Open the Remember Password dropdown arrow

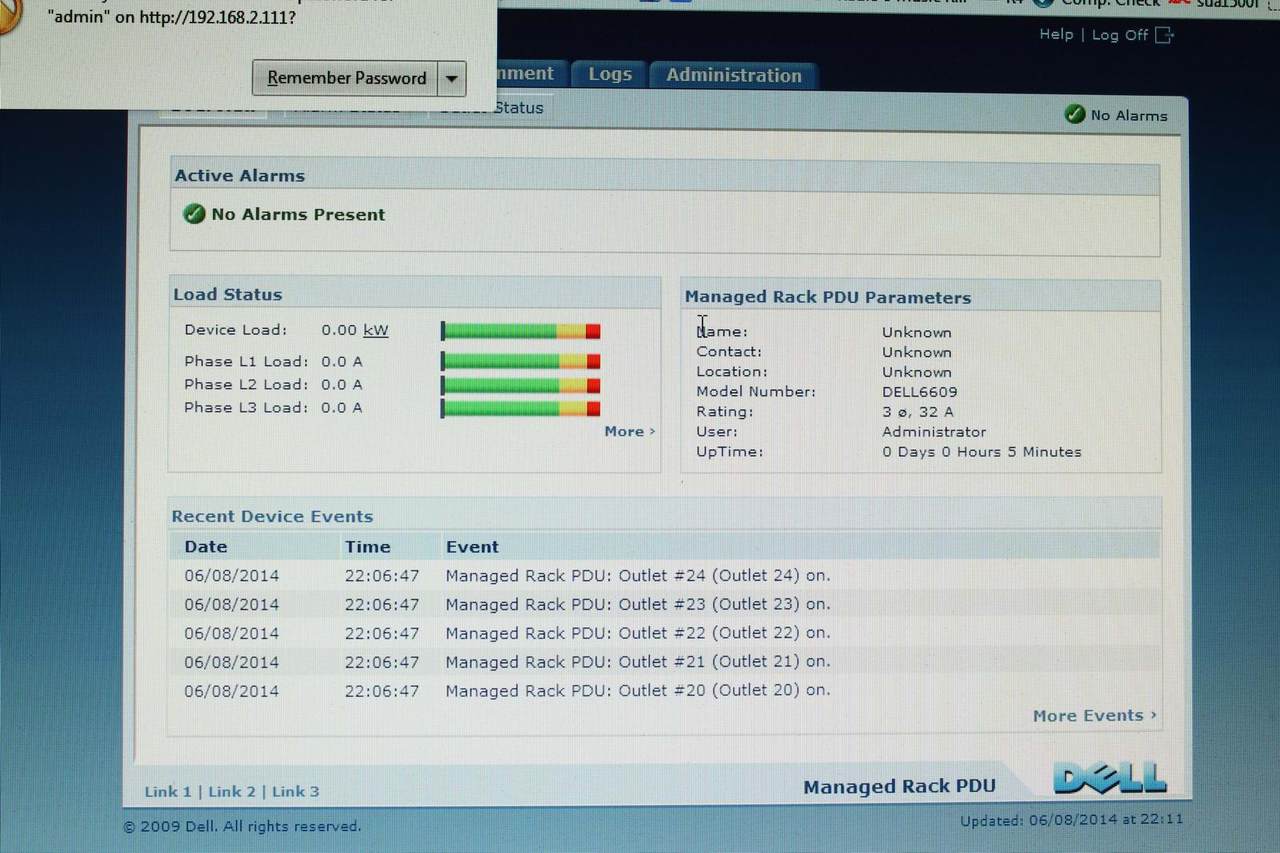452,78
